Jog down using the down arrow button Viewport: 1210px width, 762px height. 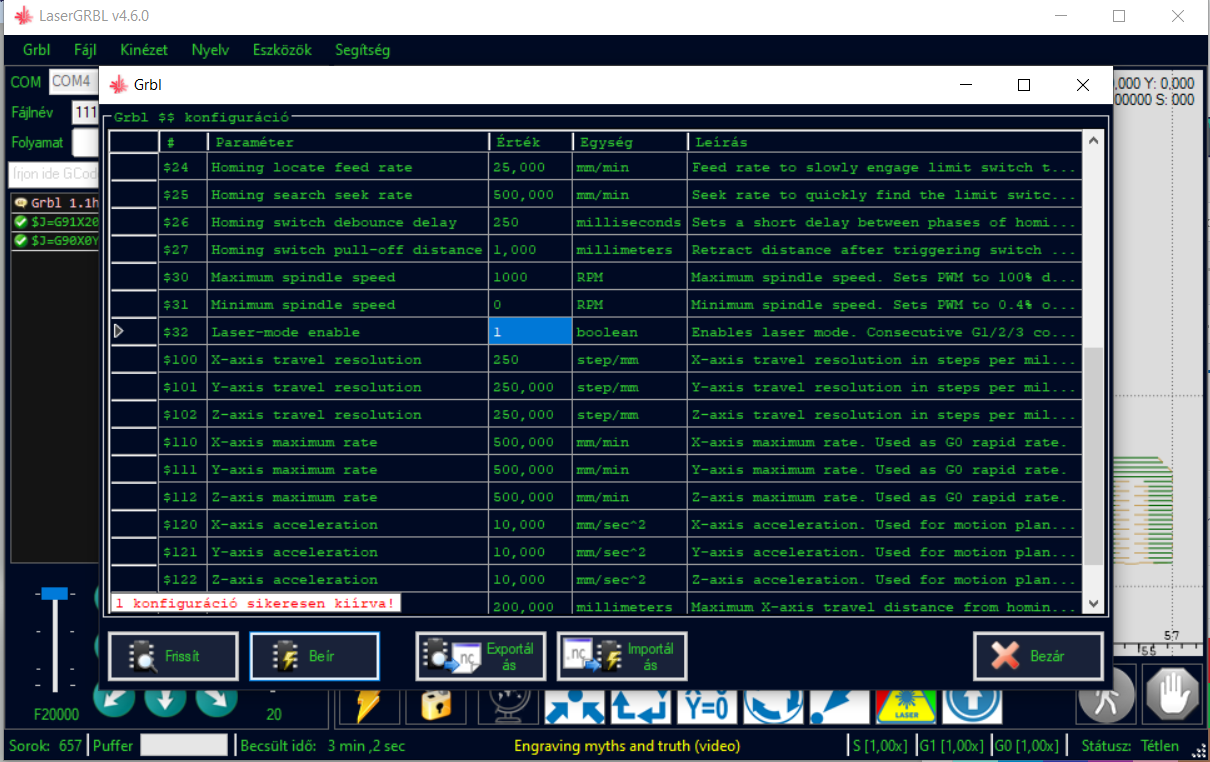(165, 700)
